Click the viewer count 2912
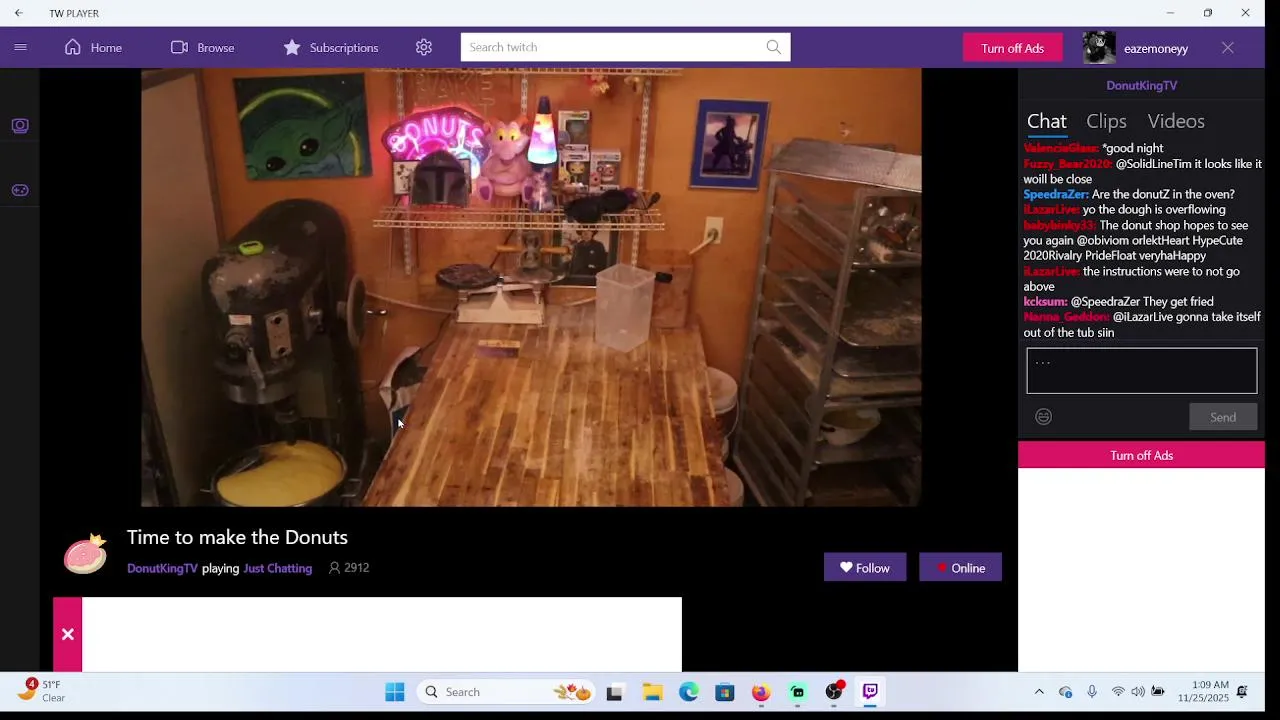This screenshot has width=1280, height=720. click(349, 568)
